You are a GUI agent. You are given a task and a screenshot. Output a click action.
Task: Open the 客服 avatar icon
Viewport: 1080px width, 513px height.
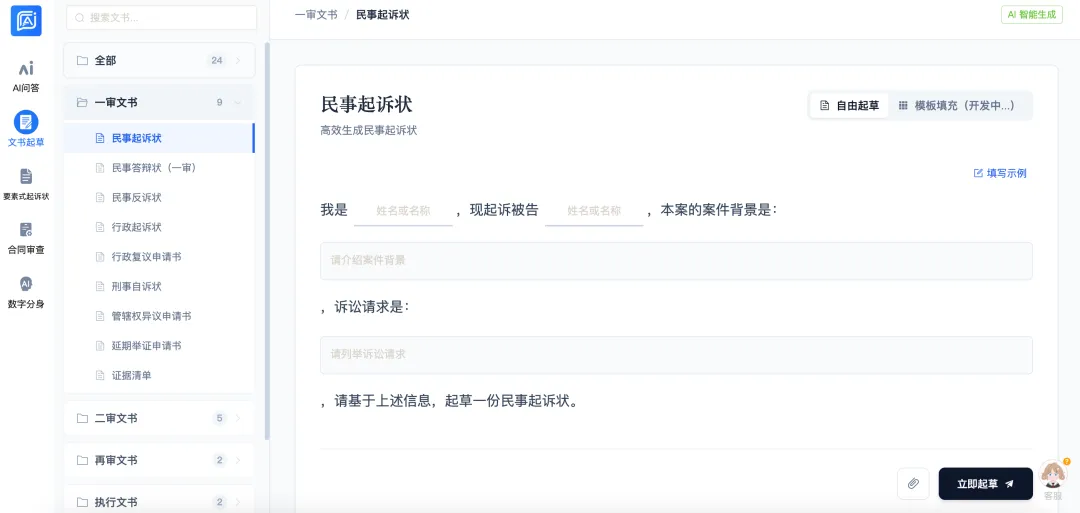[1053, 477]
